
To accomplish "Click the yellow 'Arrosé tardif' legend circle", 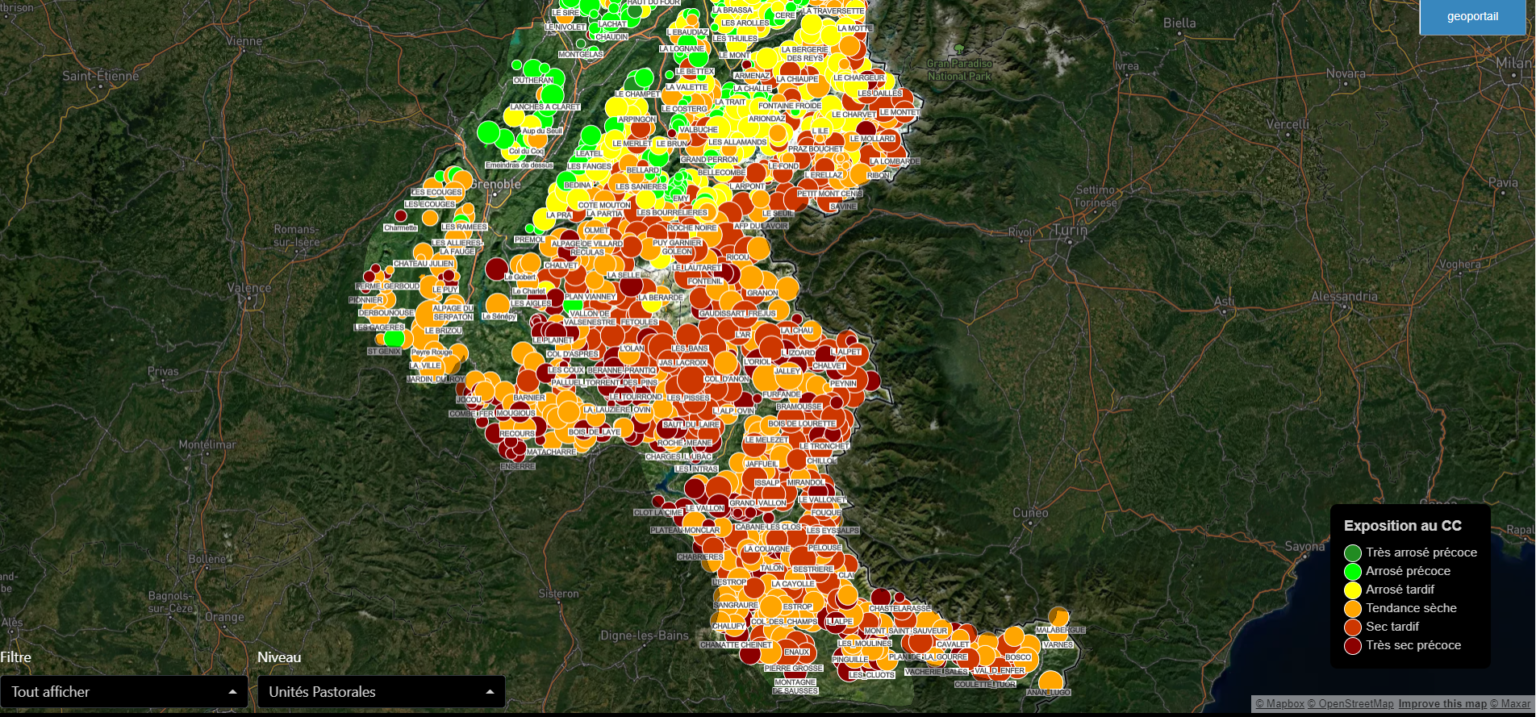I will tap(1353, 590).
